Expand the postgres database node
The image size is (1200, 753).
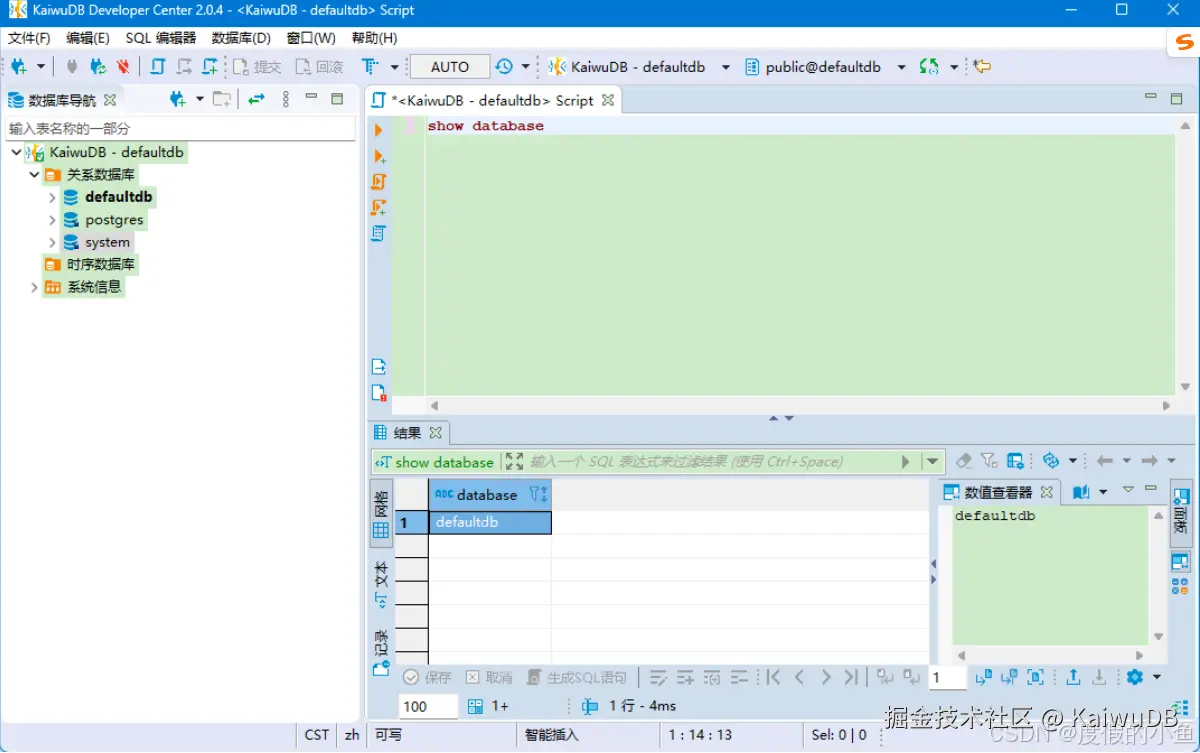(x=52, y=220)
